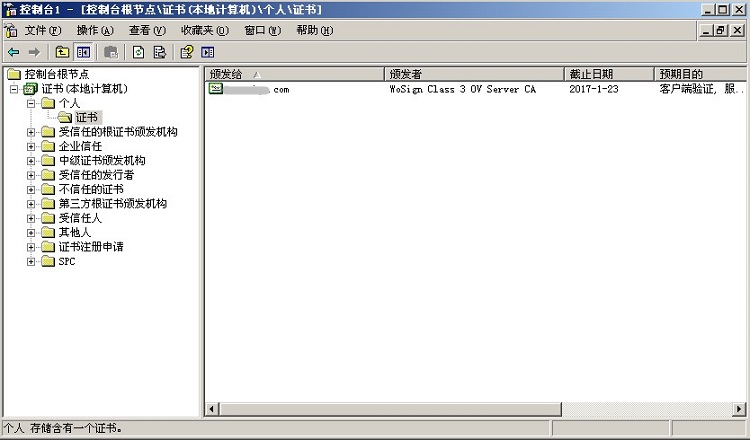Screen dimensions: 750x440
Task: Select the 证书注册申请 folder
Action: [x=91, y=247]
